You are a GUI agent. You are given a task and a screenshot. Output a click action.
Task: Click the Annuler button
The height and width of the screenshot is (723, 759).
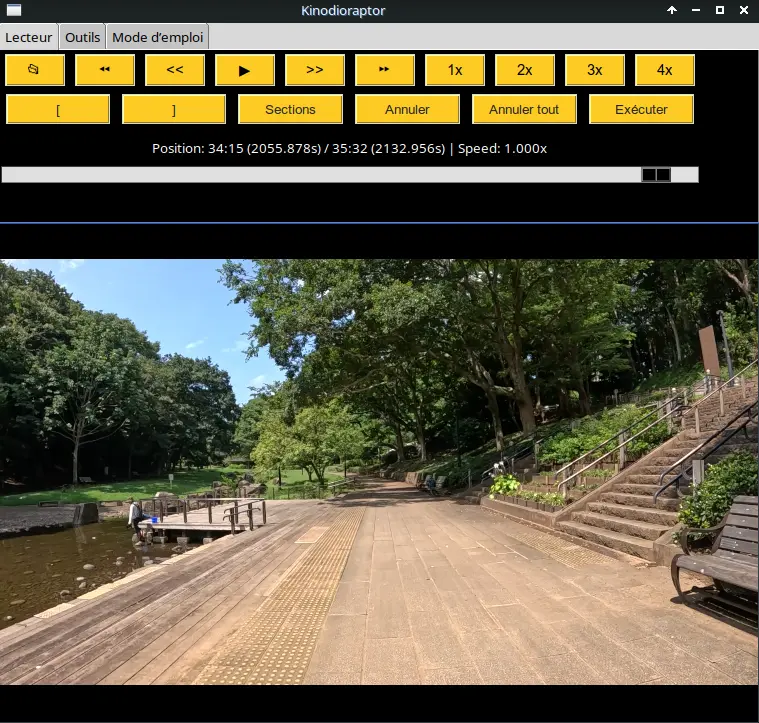tap(407, 109)
